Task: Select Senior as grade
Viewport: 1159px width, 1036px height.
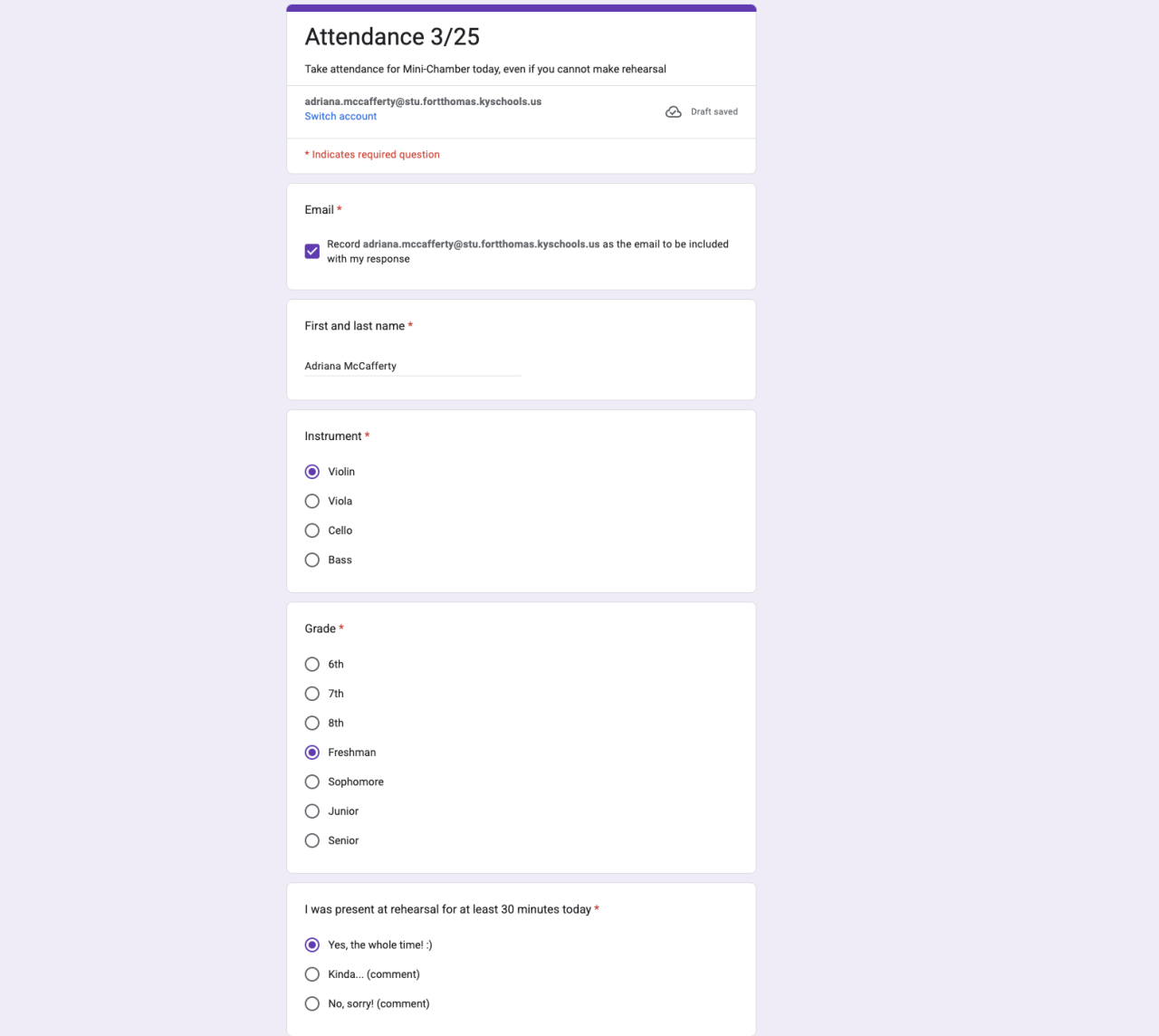Action: (312, 841)
